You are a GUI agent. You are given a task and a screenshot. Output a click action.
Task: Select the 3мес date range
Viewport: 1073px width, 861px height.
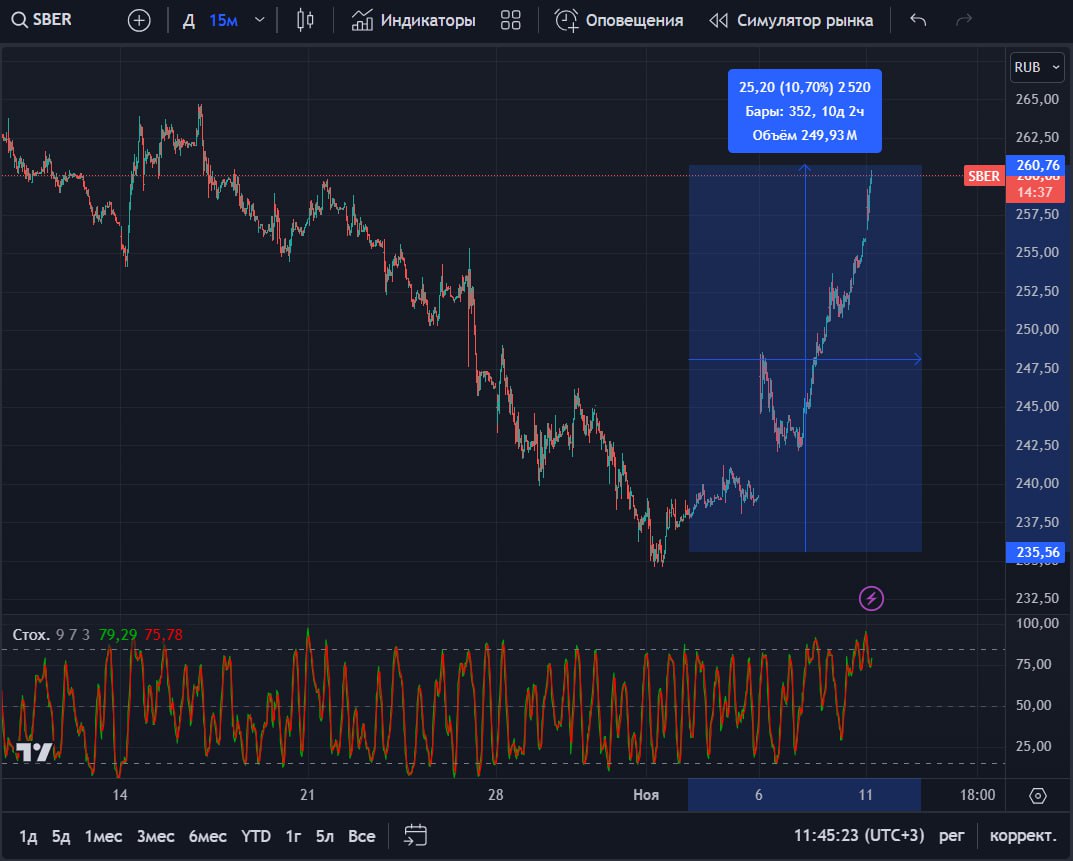tap(155, 836)
